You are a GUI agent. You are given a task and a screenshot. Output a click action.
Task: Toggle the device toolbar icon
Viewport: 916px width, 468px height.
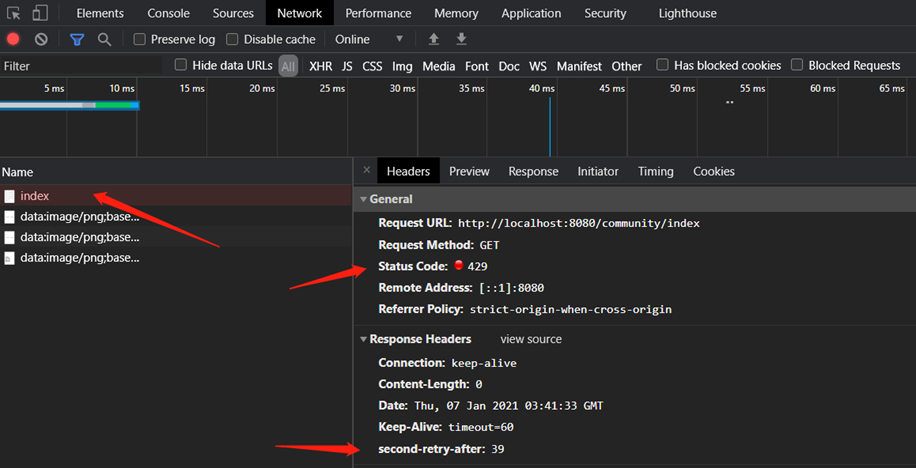pos(40,13)
